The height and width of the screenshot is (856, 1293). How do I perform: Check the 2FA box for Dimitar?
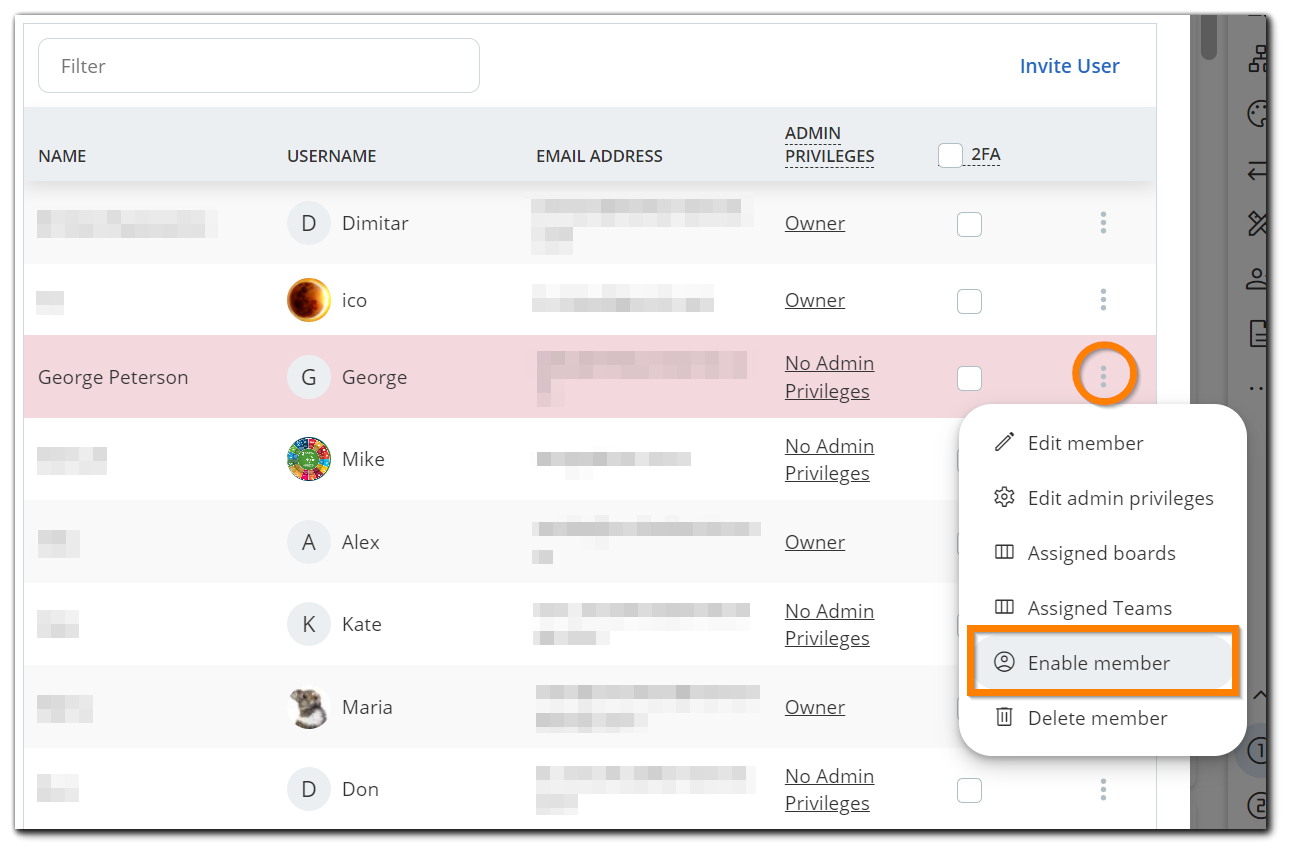tap(969, 224)
